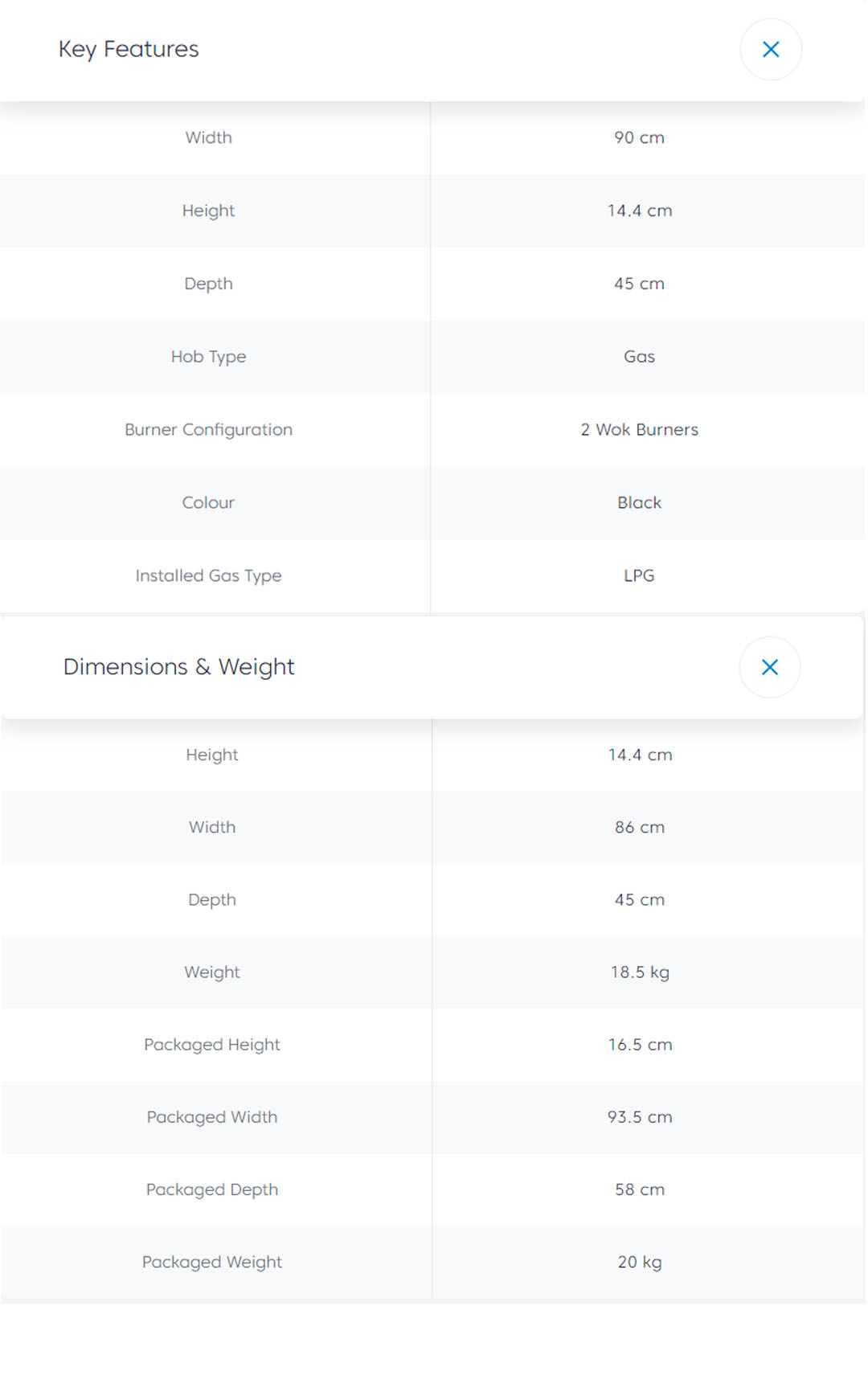Viewport: 868px width, 1396px height.
Task: Click the Hob Type label
Action: (x=208, y=357)
